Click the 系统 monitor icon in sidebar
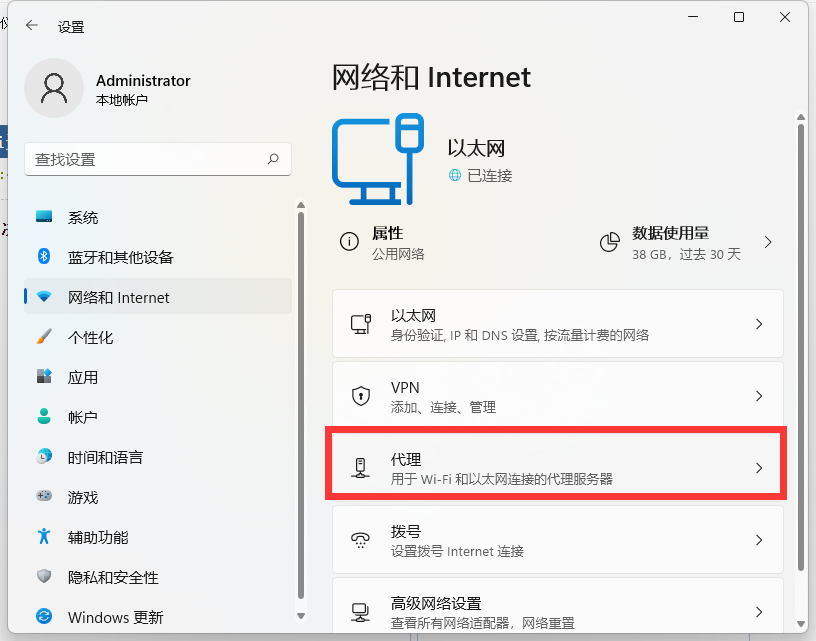816x641 pixels. pos(44,216)
